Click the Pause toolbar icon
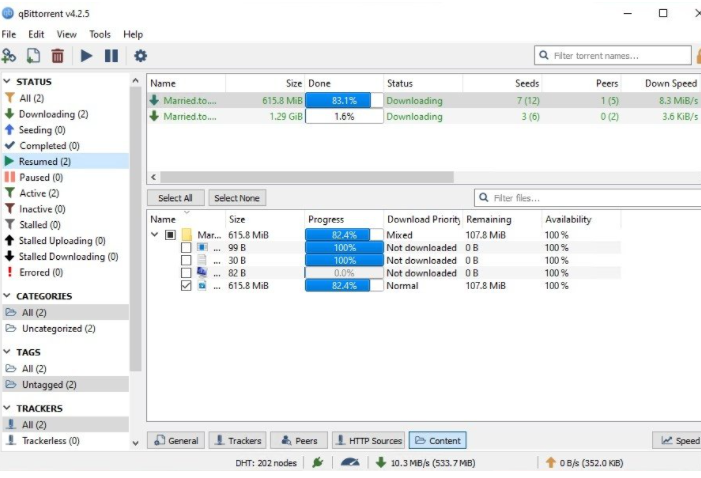Image resolution: width=701 pixels, height=478 pixels. tap(111, 56)
